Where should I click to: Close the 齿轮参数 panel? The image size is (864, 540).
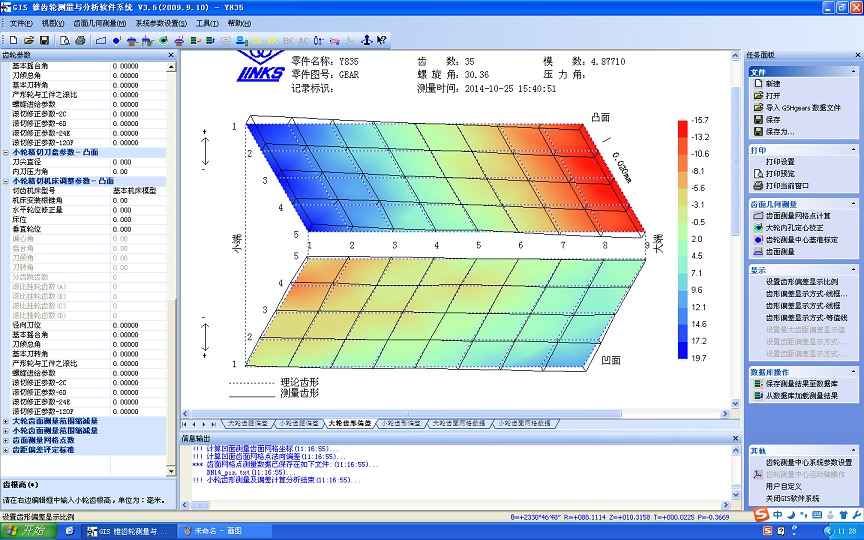[x=171, y=55]
